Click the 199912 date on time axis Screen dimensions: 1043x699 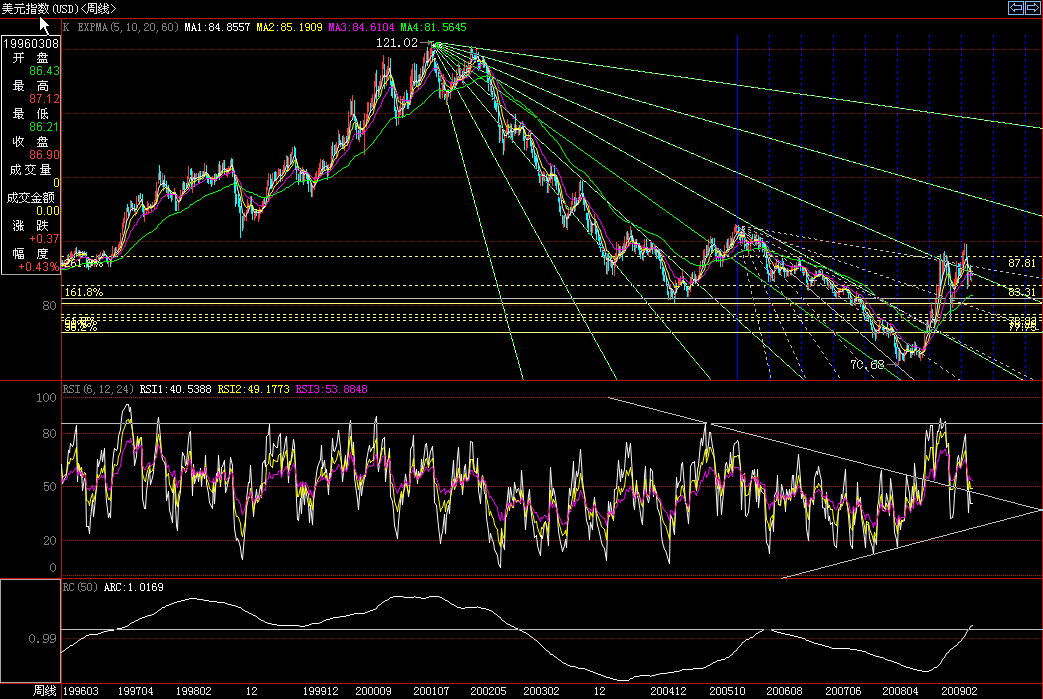[x=321, y=691]
